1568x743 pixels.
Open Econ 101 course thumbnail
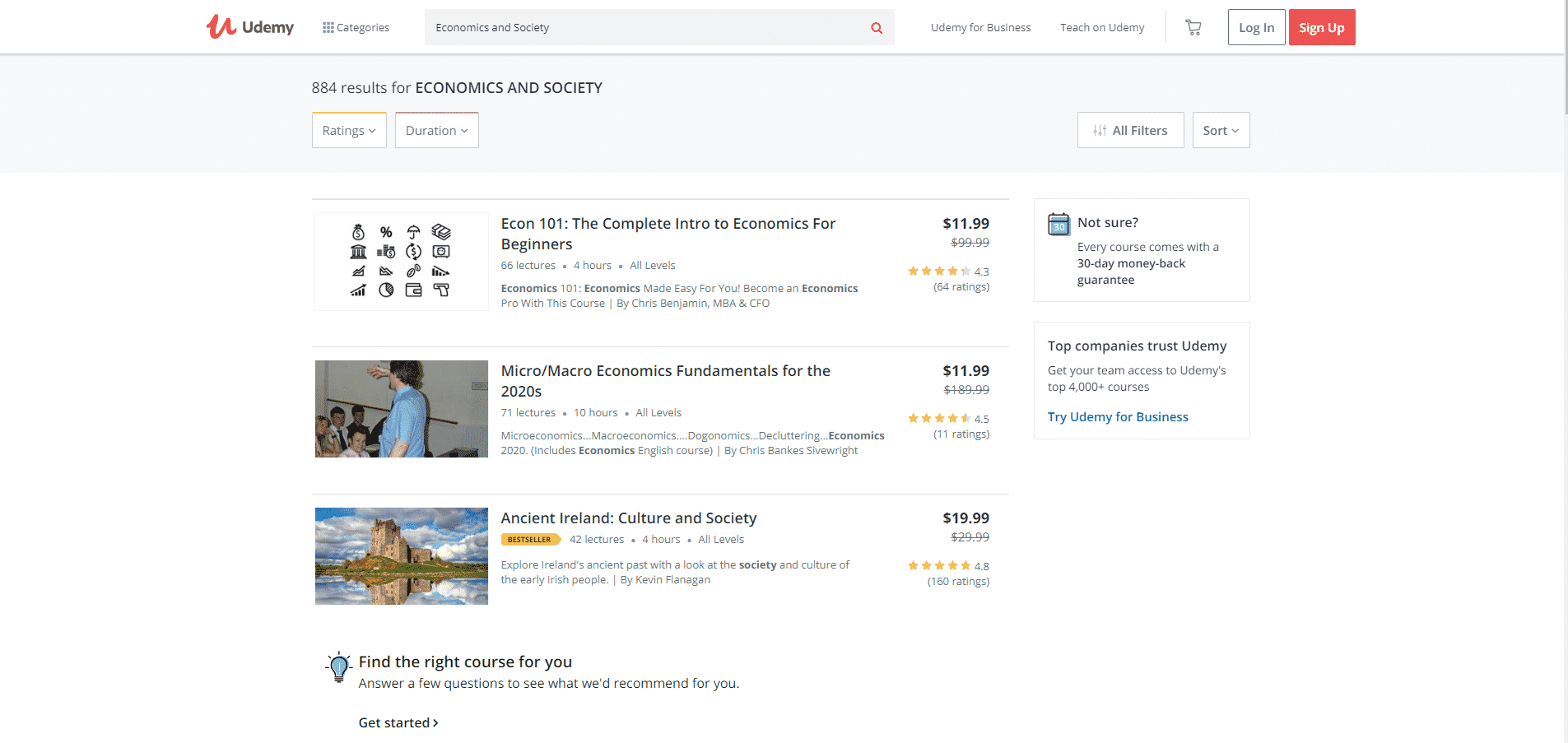(x=402, y=262)
